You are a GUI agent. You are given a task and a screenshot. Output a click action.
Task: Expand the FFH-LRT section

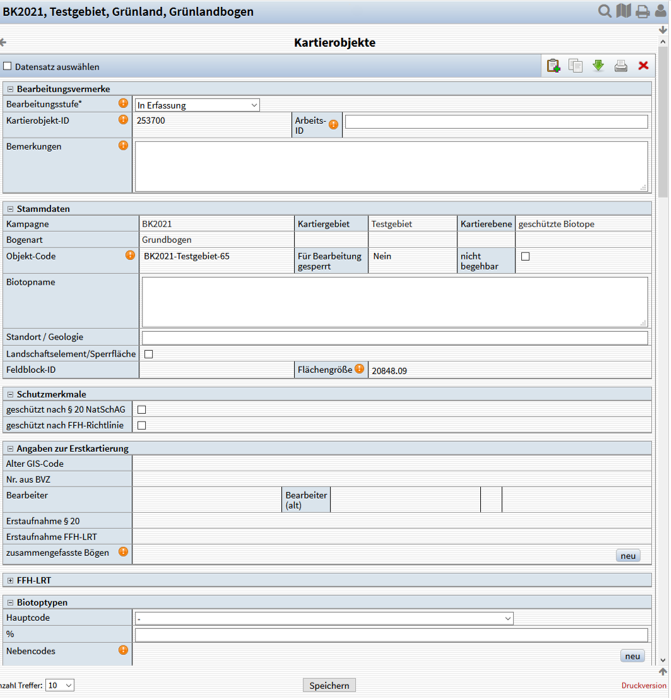point(10,580)
